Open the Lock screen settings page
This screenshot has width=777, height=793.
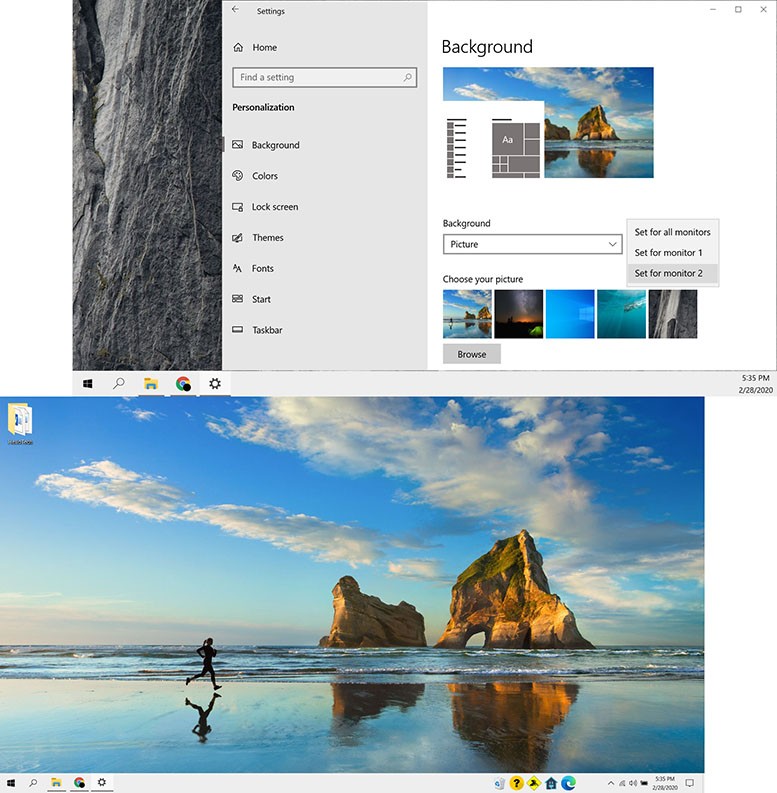pos(266,207)
